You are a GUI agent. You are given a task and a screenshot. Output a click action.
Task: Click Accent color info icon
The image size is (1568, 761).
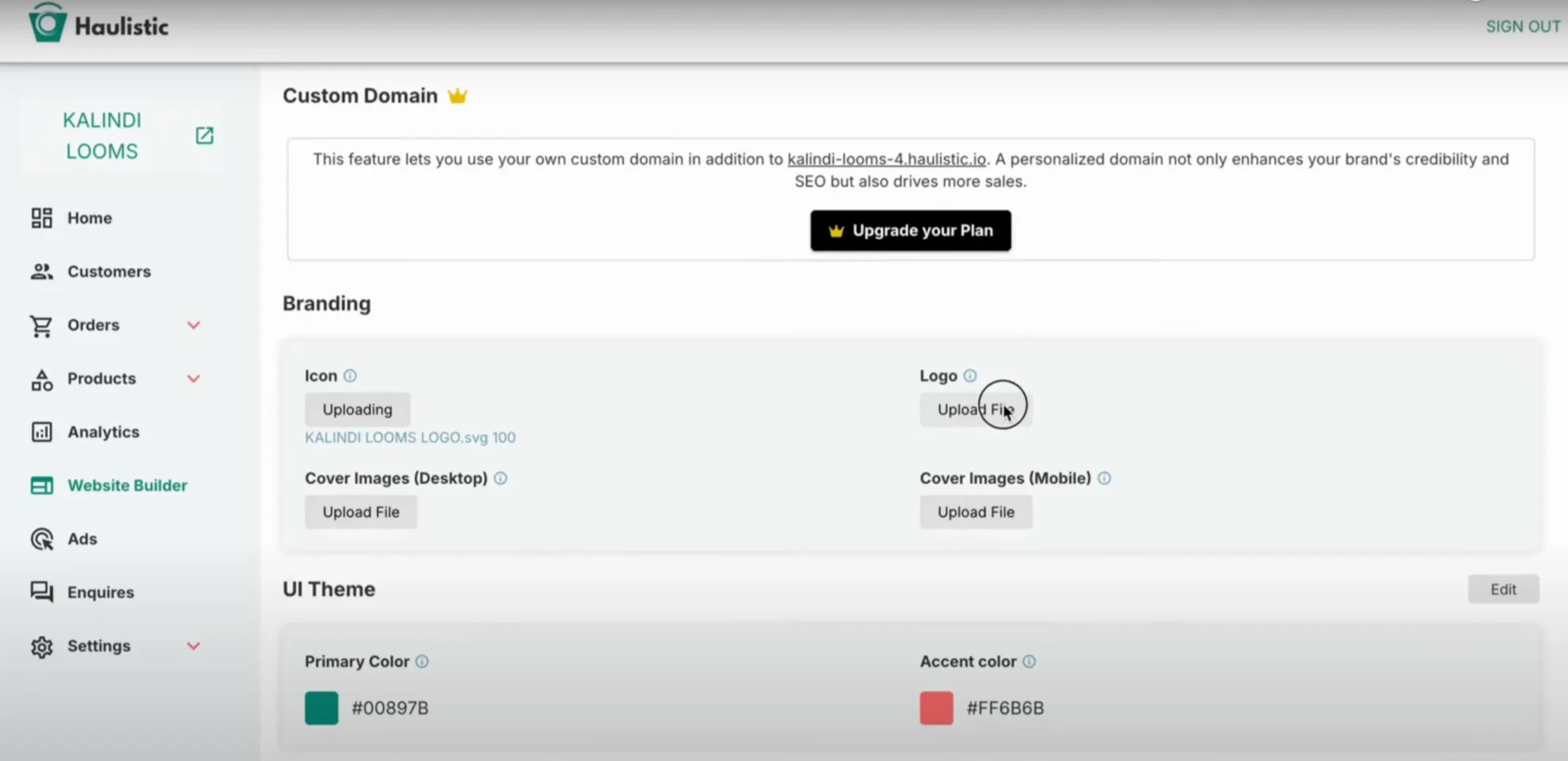pyautogui.click(x=1029, y=661)
